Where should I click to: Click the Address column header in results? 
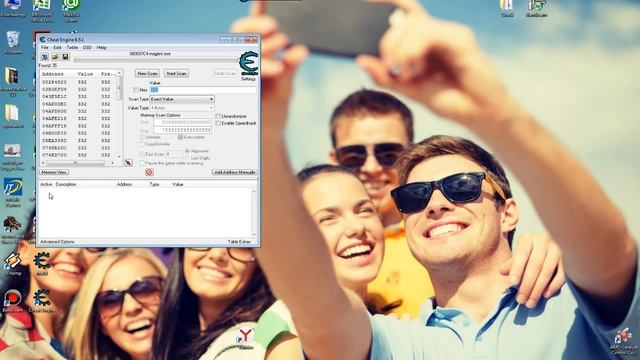click(53, 74)
